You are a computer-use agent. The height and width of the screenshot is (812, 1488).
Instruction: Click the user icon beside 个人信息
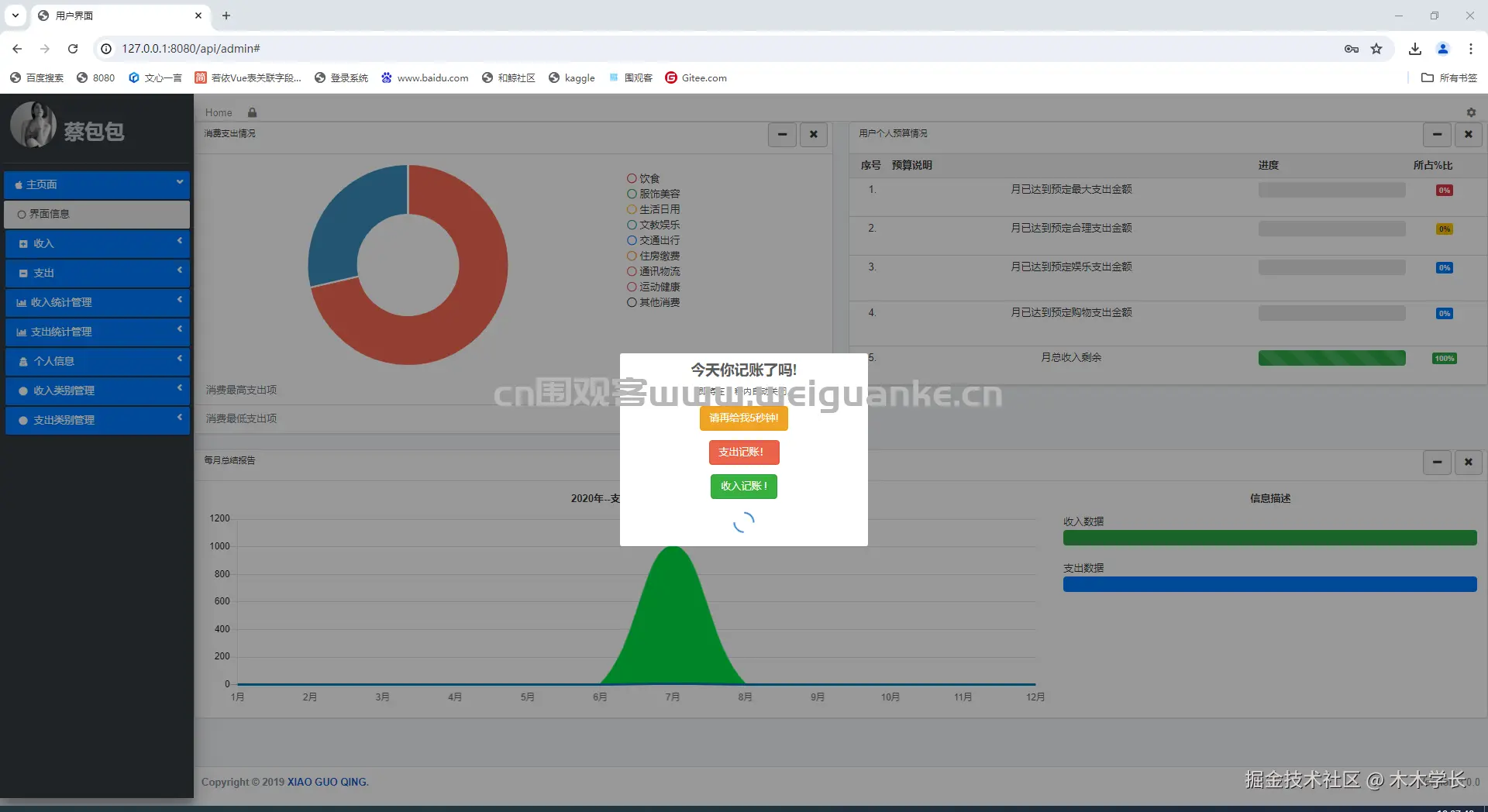pos(23,362)
